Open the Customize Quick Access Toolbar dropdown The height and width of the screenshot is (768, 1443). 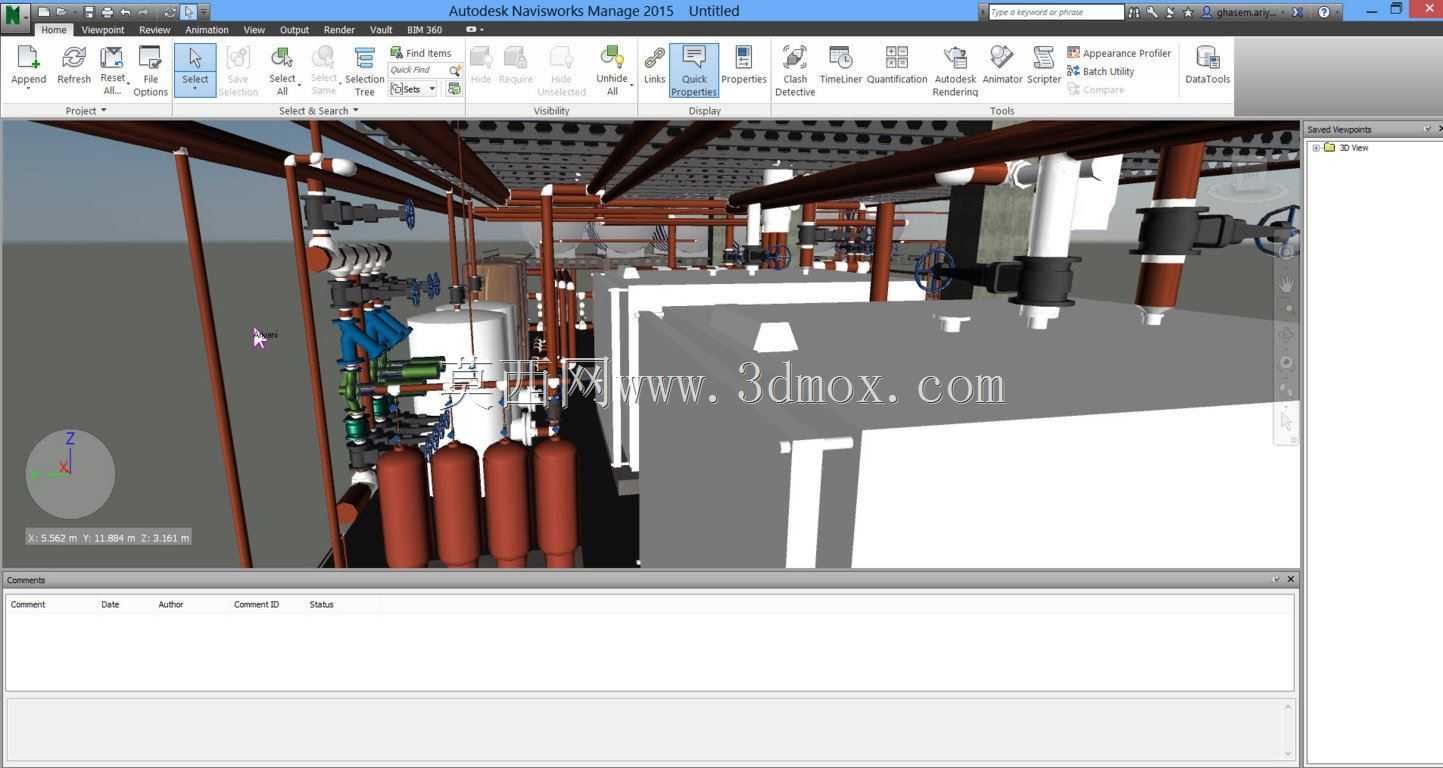pos(204,12)
